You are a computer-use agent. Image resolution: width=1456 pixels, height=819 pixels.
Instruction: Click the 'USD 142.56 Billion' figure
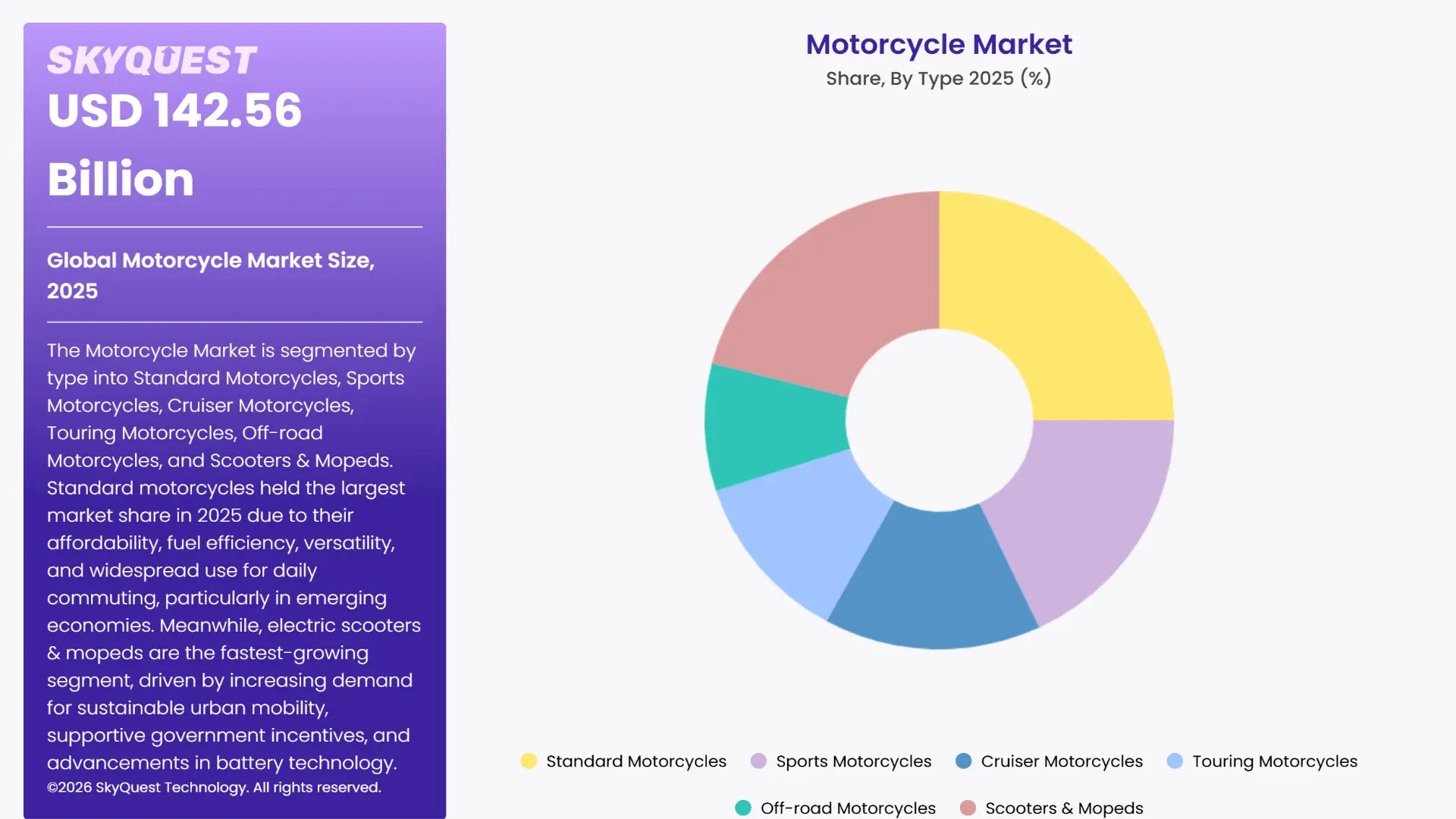point(174,144)
